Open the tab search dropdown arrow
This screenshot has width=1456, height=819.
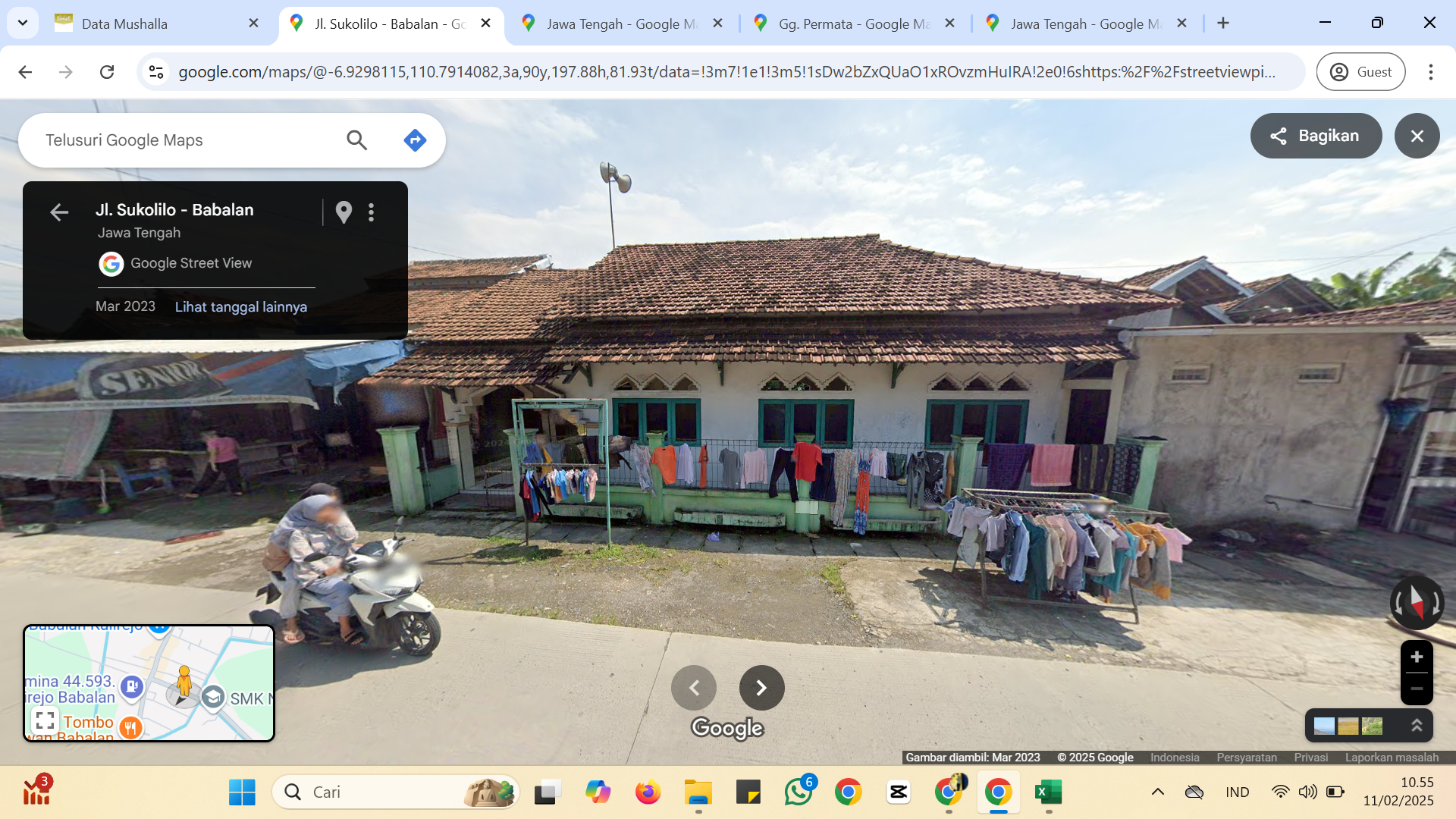point(23,23)
